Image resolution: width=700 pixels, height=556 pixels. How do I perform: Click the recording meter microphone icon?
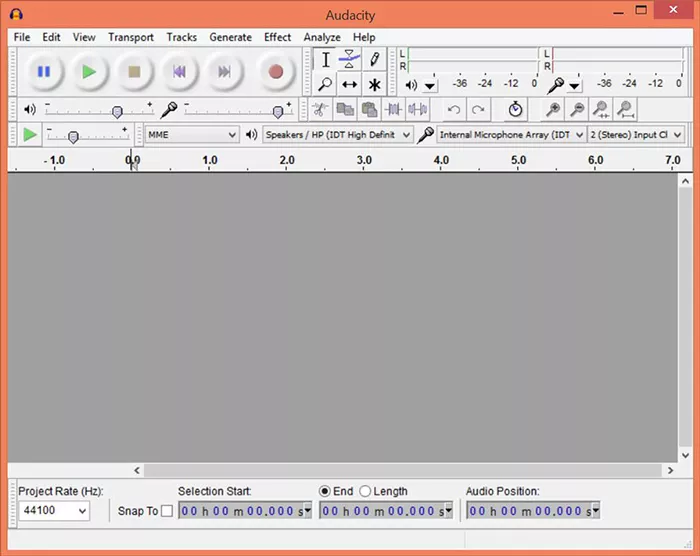556,85
